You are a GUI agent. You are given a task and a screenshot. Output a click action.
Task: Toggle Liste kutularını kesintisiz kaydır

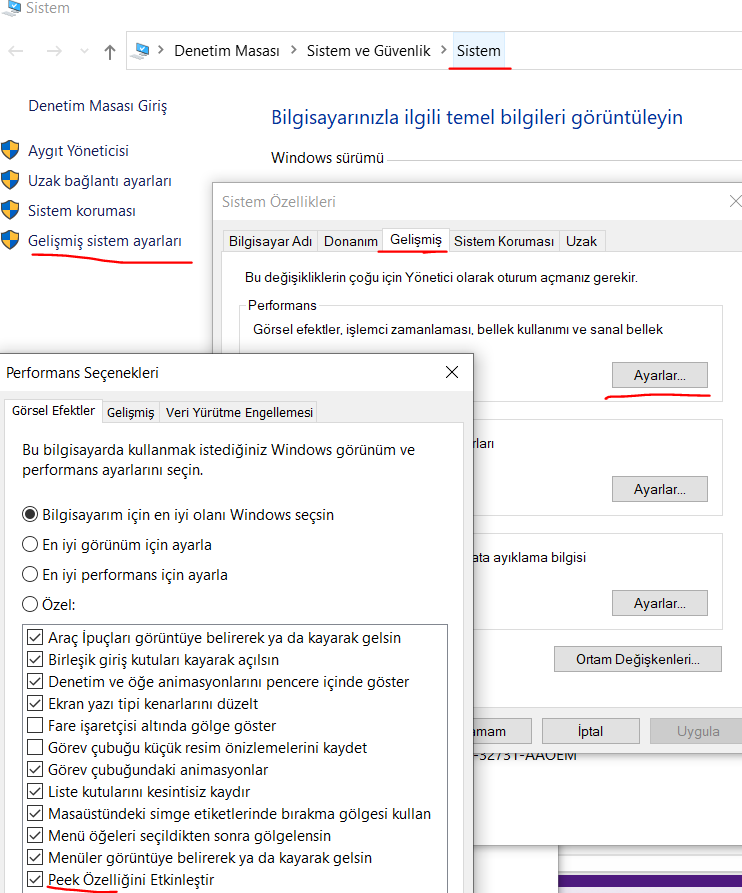click(35, 792)
